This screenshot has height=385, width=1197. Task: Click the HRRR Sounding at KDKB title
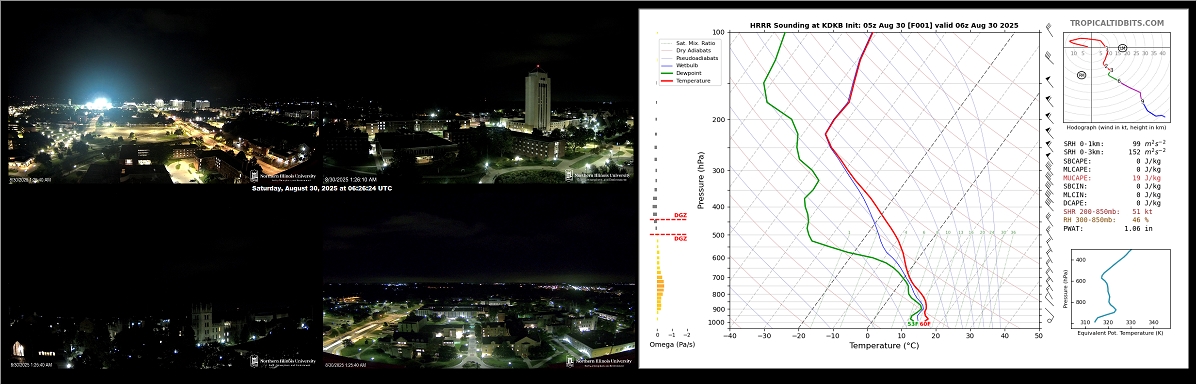[884, 25]
